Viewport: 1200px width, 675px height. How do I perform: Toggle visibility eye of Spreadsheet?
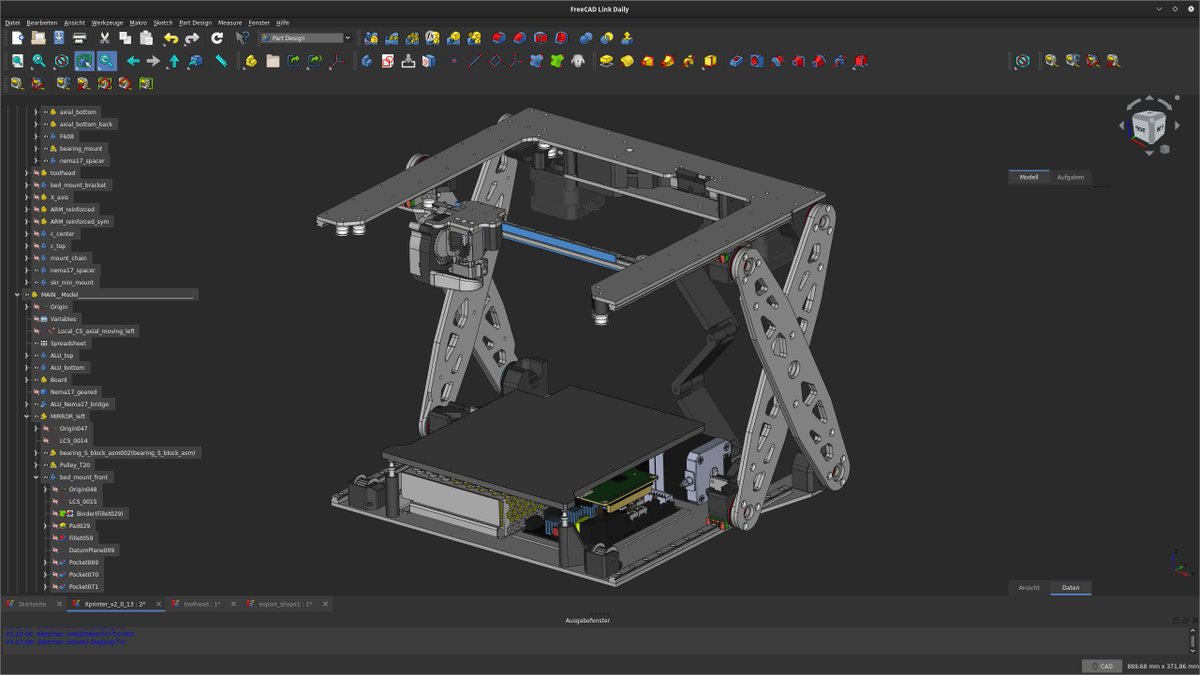tap(36, 343)
